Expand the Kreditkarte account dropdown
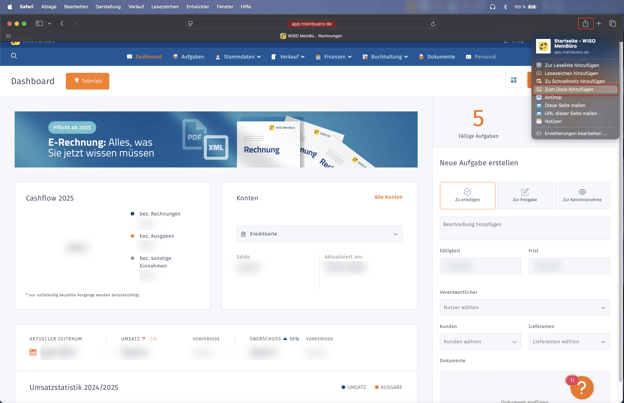This screenshot has width=624, height=403. coord(319,234)
